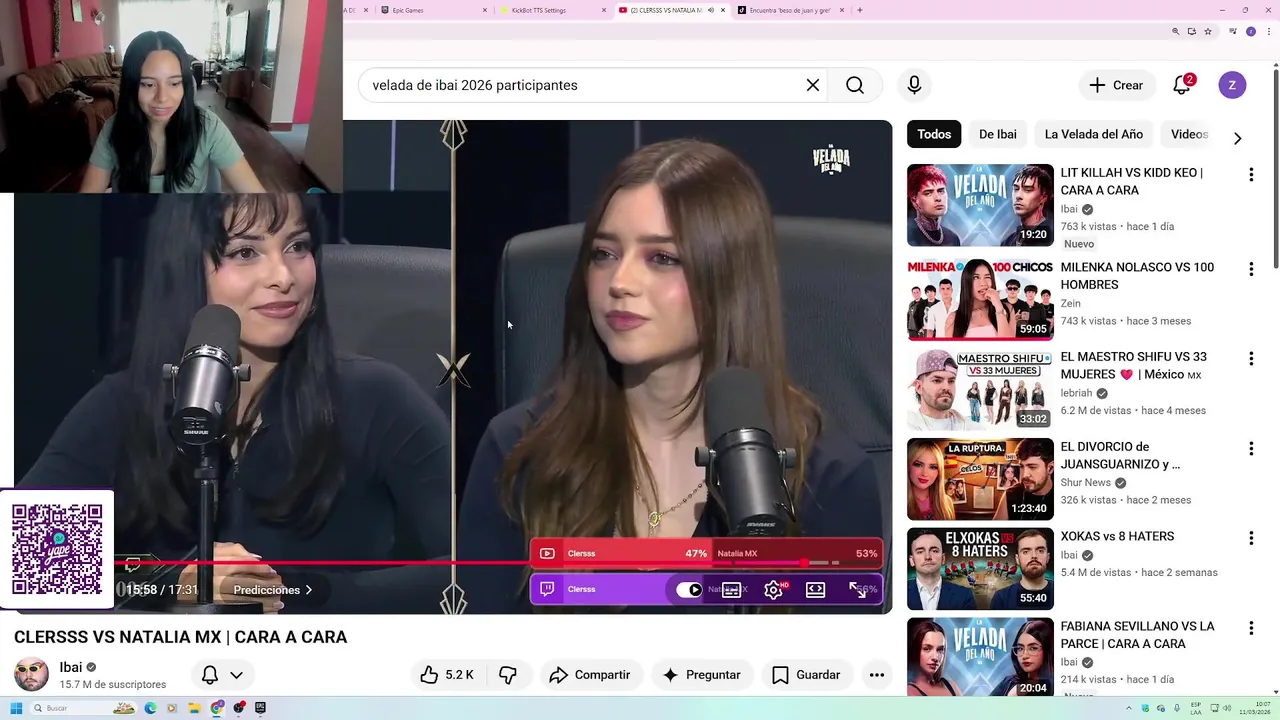Open options for FABIANA SEVILLANO video
Screen dimensions: 1280x720
pos(1251,628)
